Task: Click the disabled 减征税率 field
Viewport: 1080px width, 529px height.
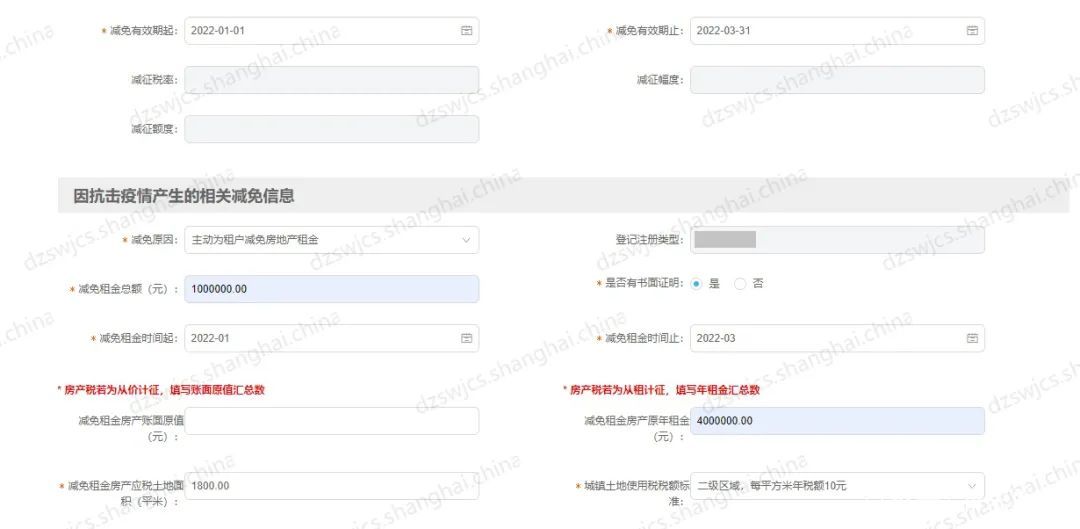Action: (x=331, y=80)
